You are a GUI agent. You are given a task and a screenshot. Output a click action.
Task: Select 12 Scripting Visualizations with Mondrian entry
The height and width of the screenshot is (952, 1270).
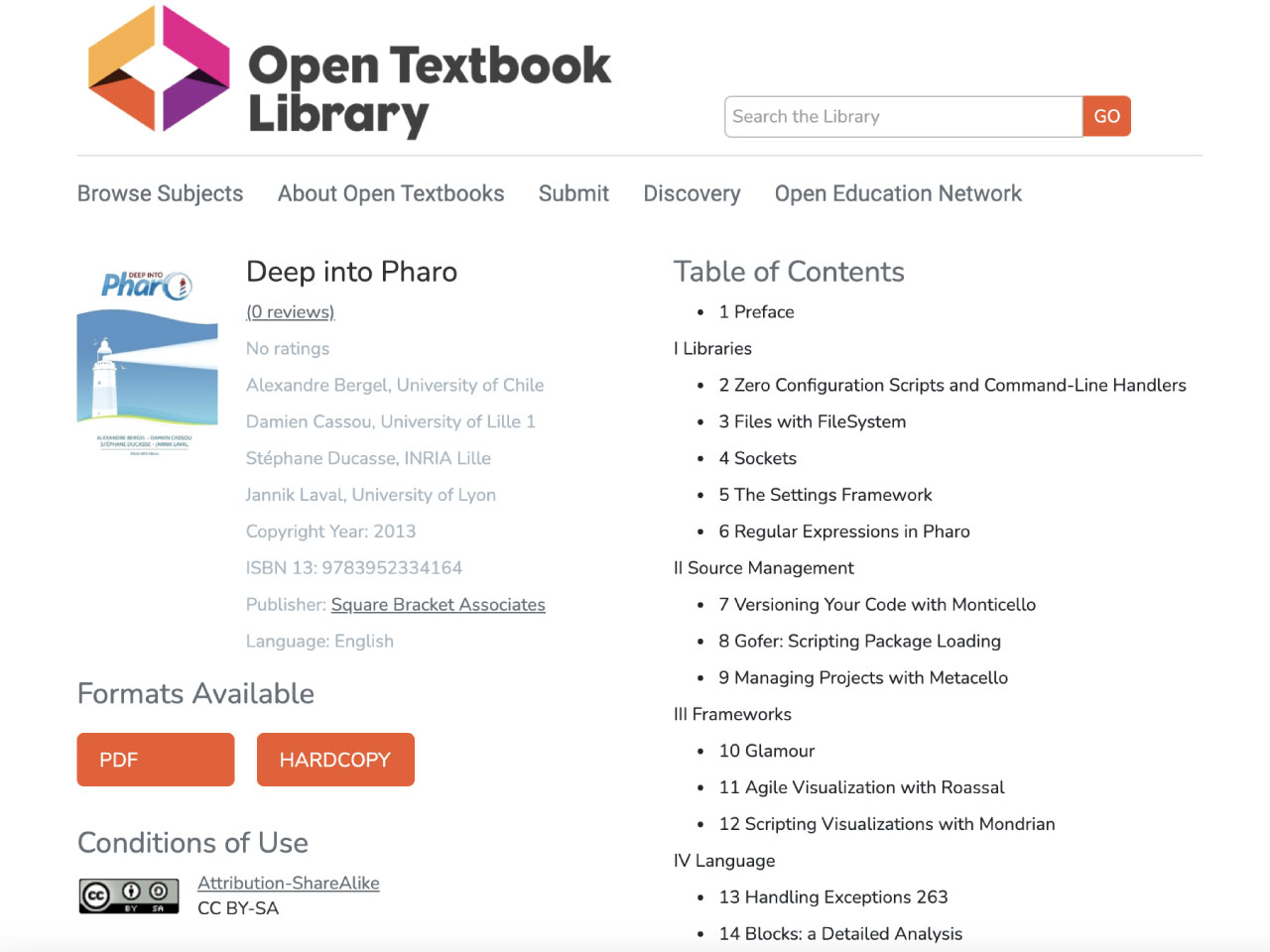tap(887, 824)
